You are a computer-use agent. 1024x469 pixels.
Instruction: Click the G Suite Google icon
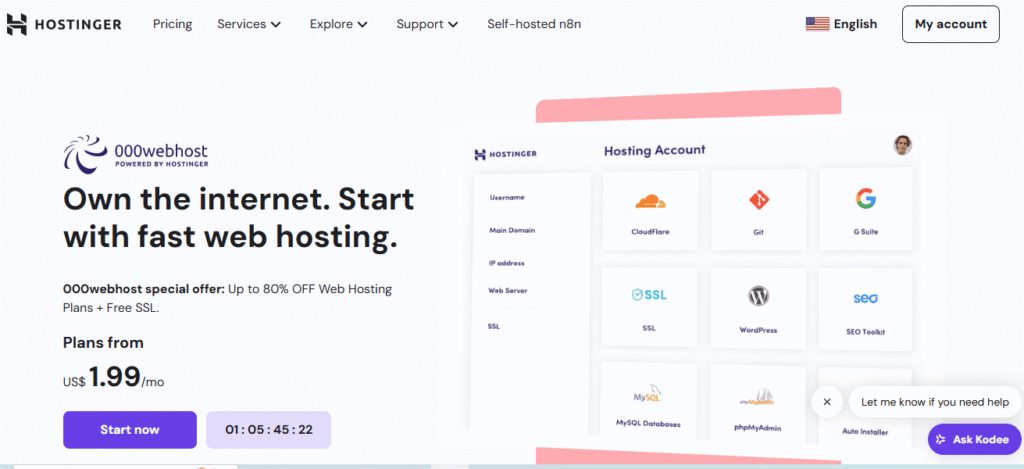pyautogui.click(x=866, y=198)
